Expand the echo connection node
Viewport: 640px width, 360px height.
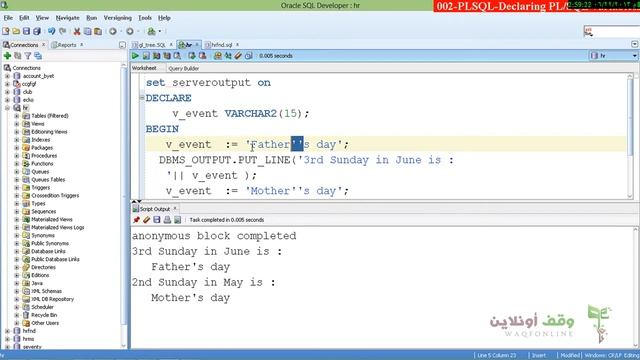tap(7, 100)
